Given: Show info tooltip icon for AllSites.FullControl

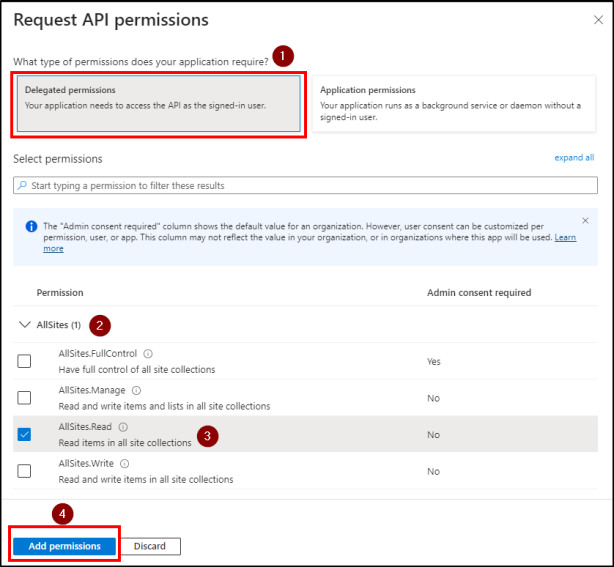Looking at the screenshot, I should 148,354.
